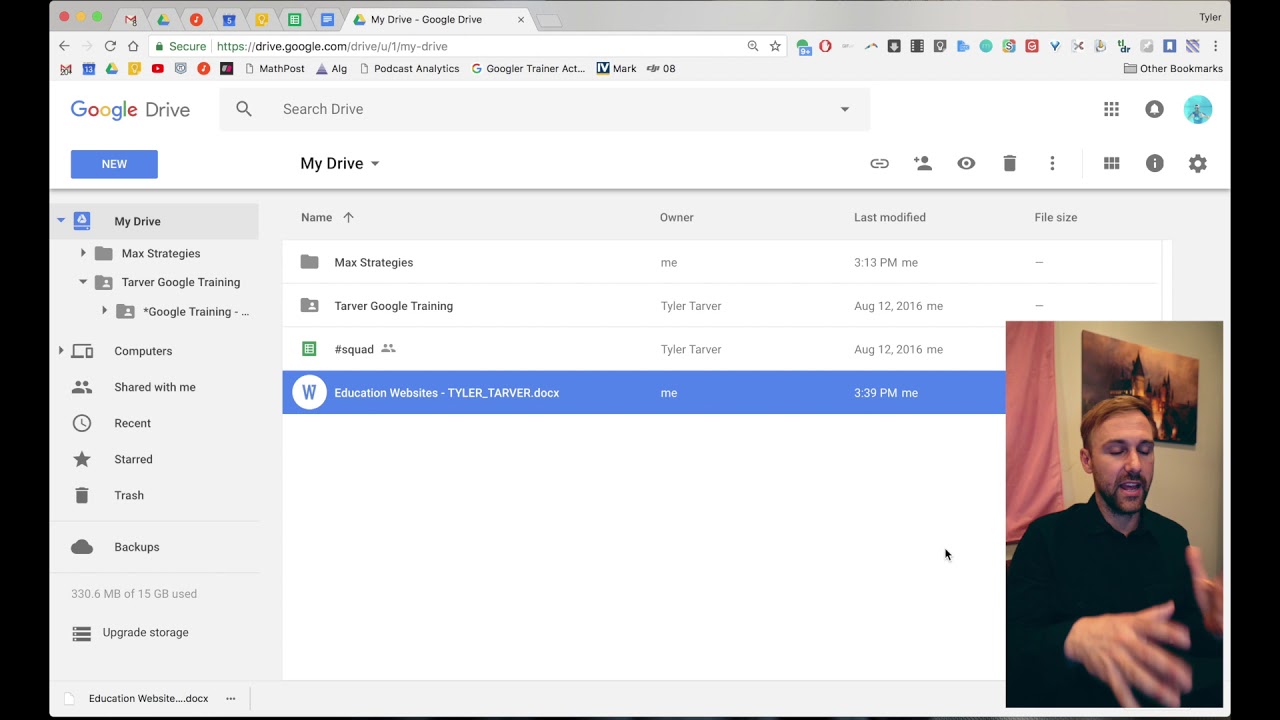Click the Opera extension icon in toolbar

825,46
